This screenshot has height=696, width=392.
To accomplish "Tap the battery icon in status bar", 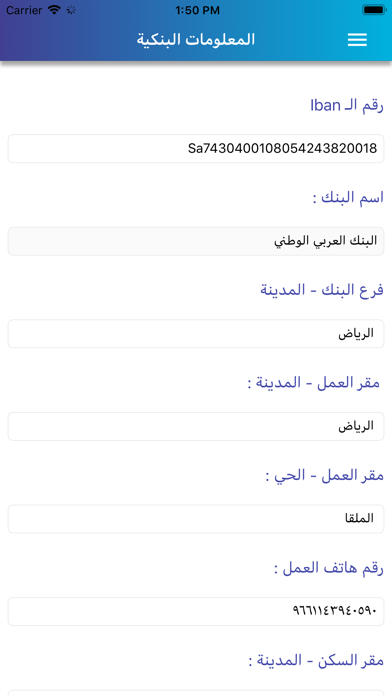I will click(374, 10).
